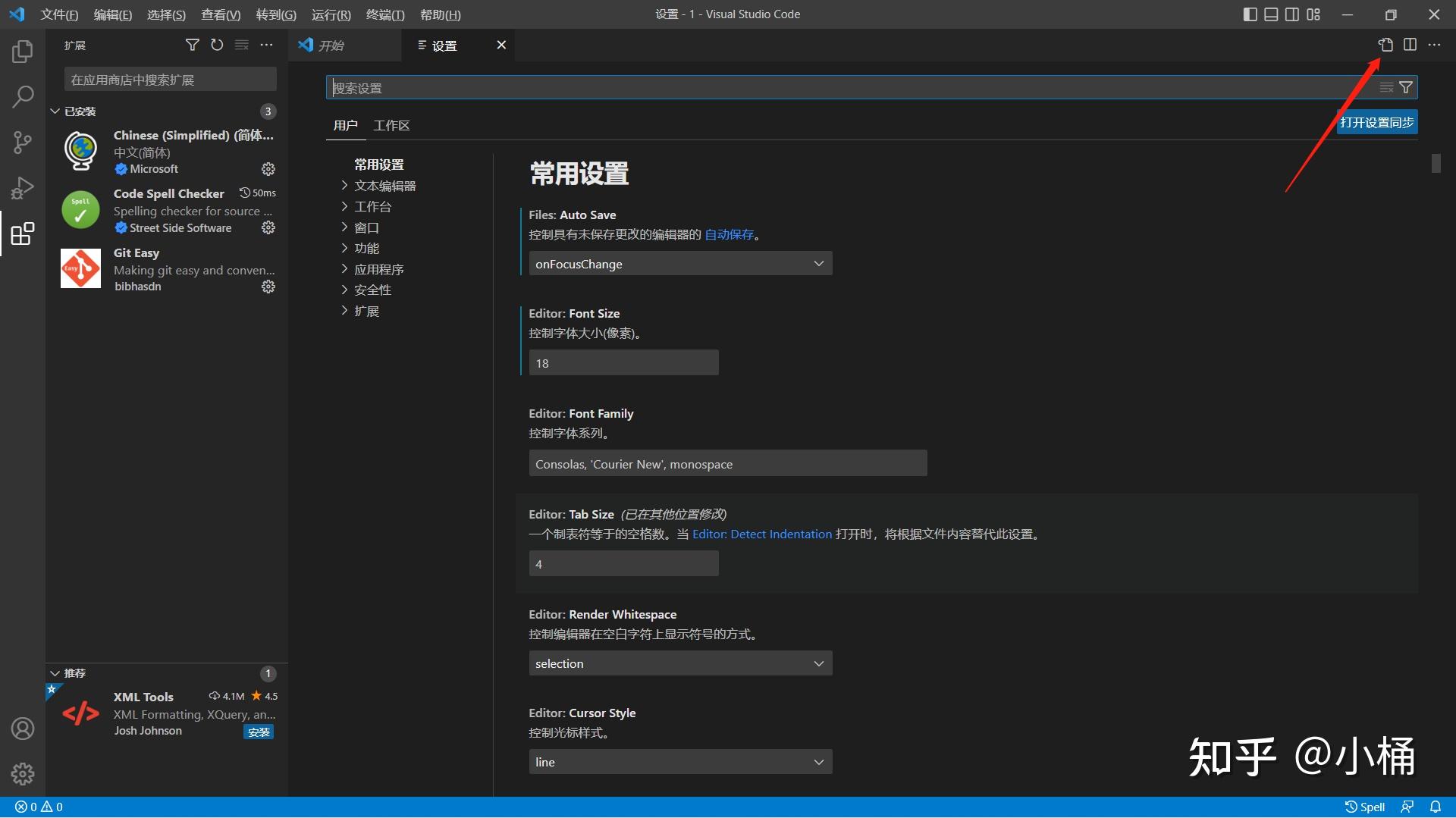
Task: Open the 查看 menu
Action: (220, 14)
